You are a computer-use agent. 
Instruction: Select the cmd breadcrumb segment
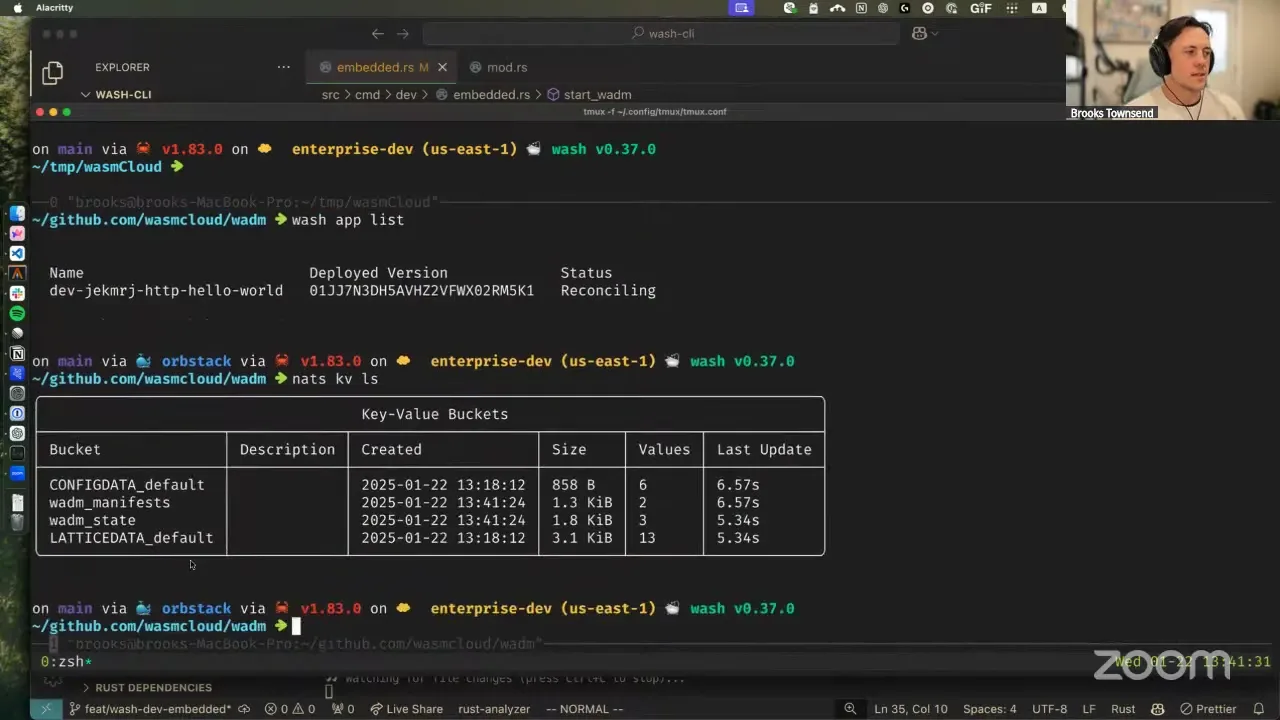pos(367,95)
